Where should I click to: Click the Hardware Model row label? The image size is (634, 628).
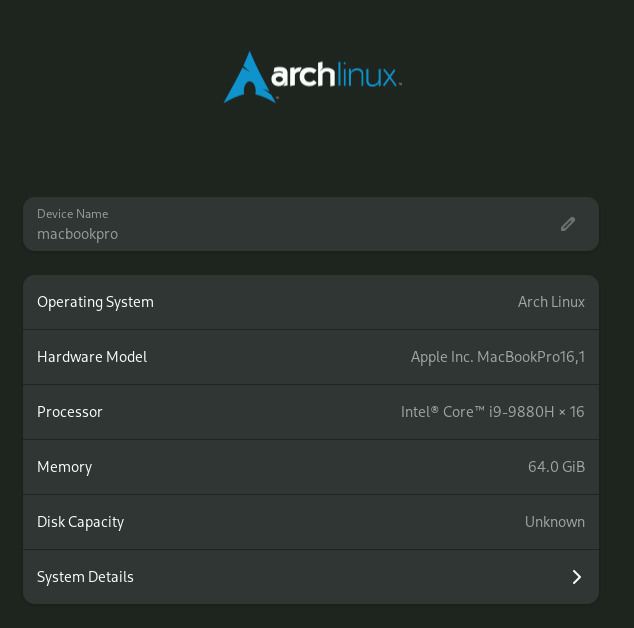[92, 357]
